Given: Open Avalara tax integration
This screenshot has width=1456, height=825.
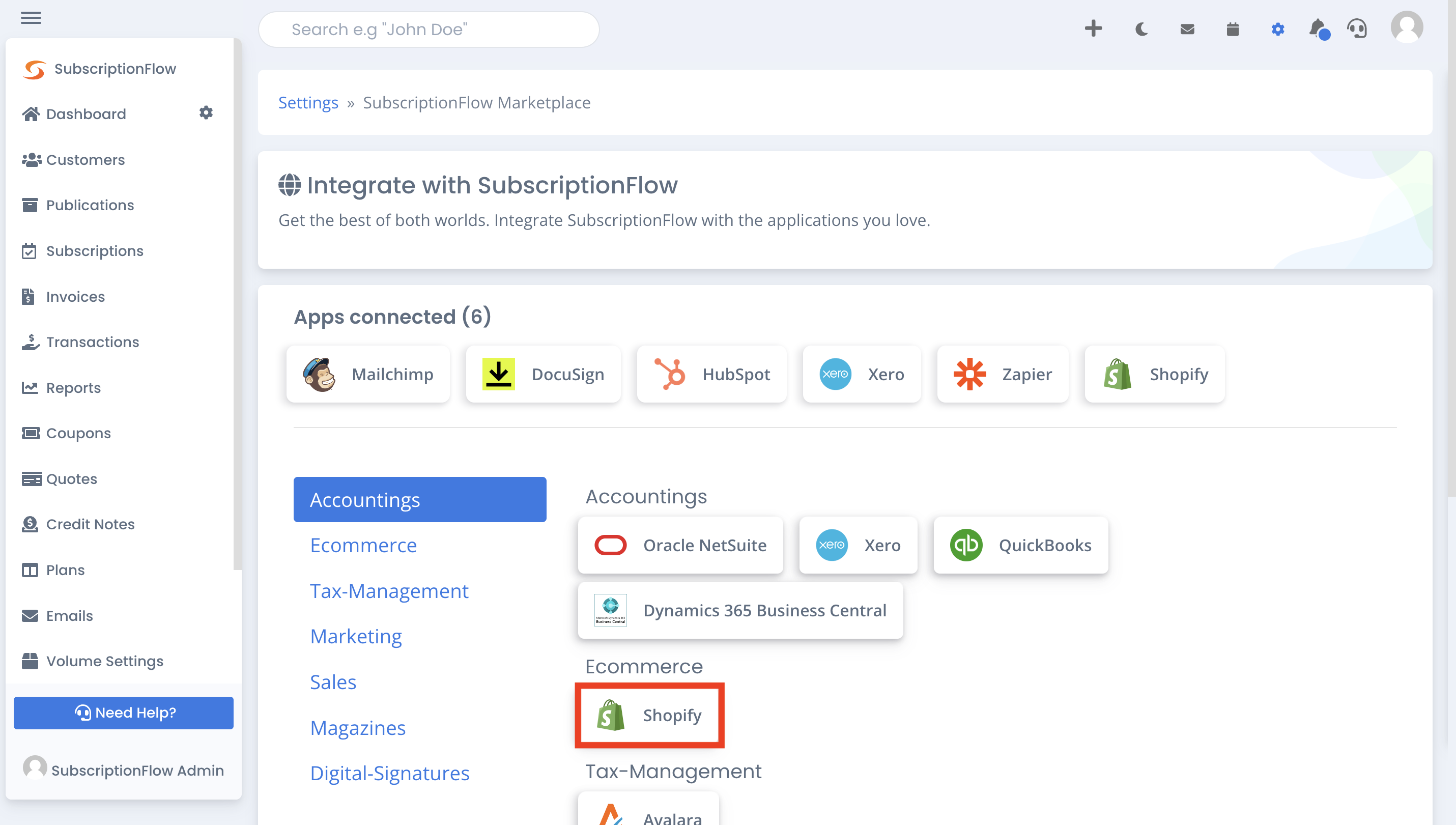Looking at the screenshot, I should click(x=649, y=809).
